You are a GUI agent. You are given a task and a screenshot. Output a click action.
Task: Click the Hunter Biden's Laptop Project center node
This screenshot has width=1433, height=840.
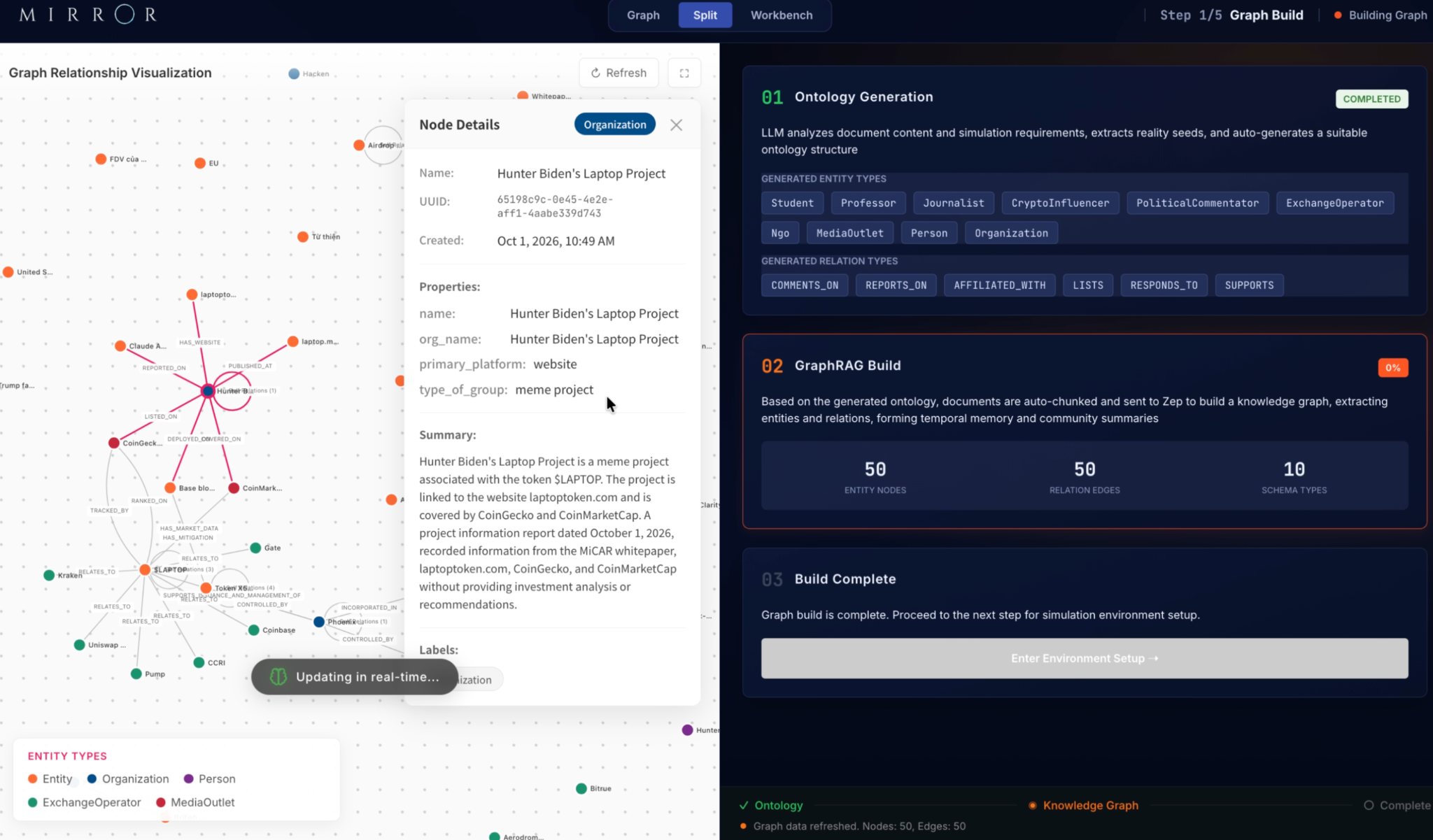208,391
